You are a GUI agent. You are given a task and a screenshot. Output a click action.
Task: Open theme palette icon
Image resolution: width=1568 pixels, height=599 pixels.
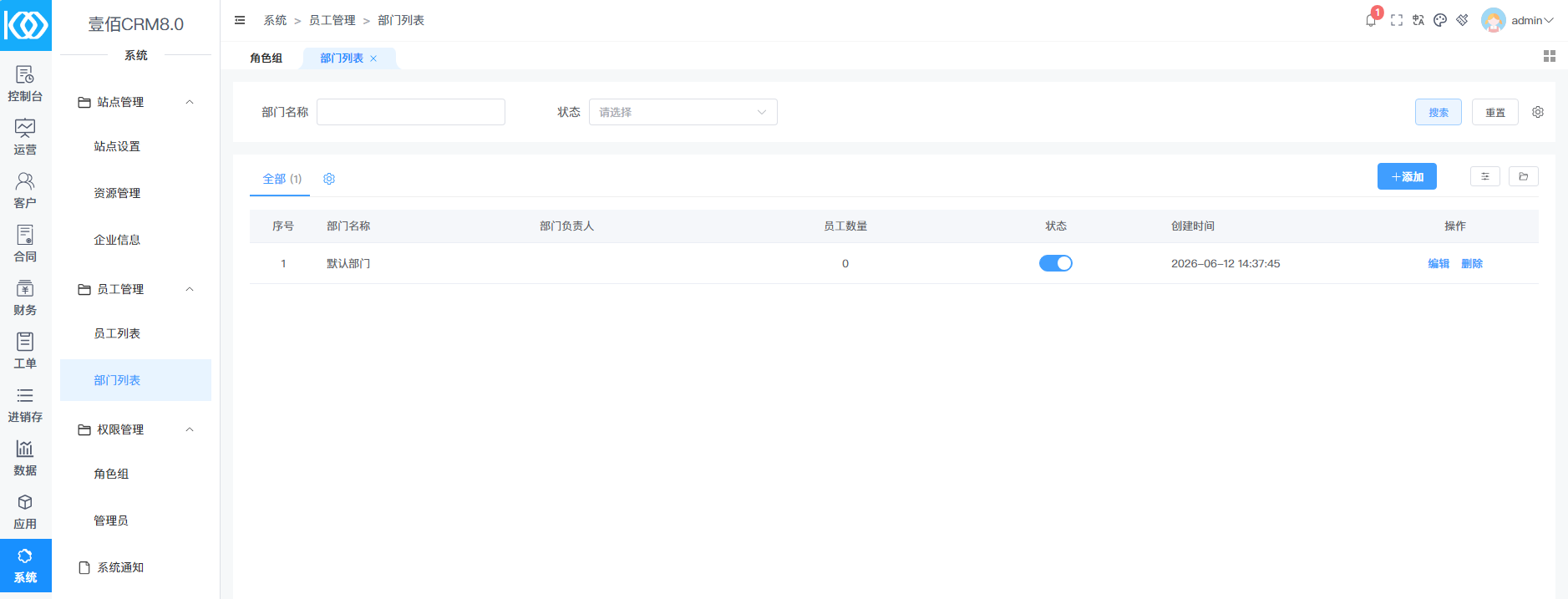(x=1440, y=20)
